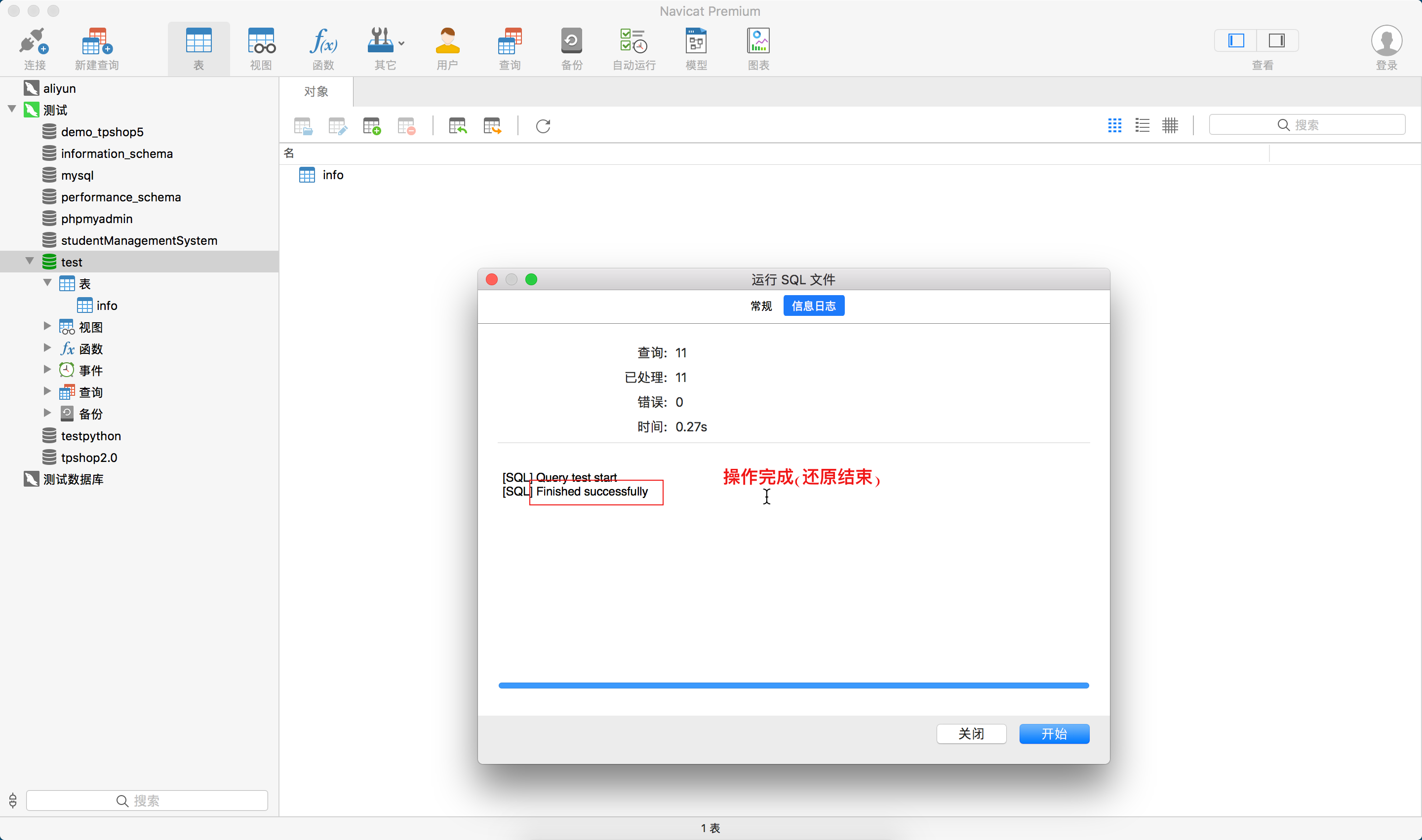
Task: Toggle the right info pane view button
Action: (x=1276, y=41)
